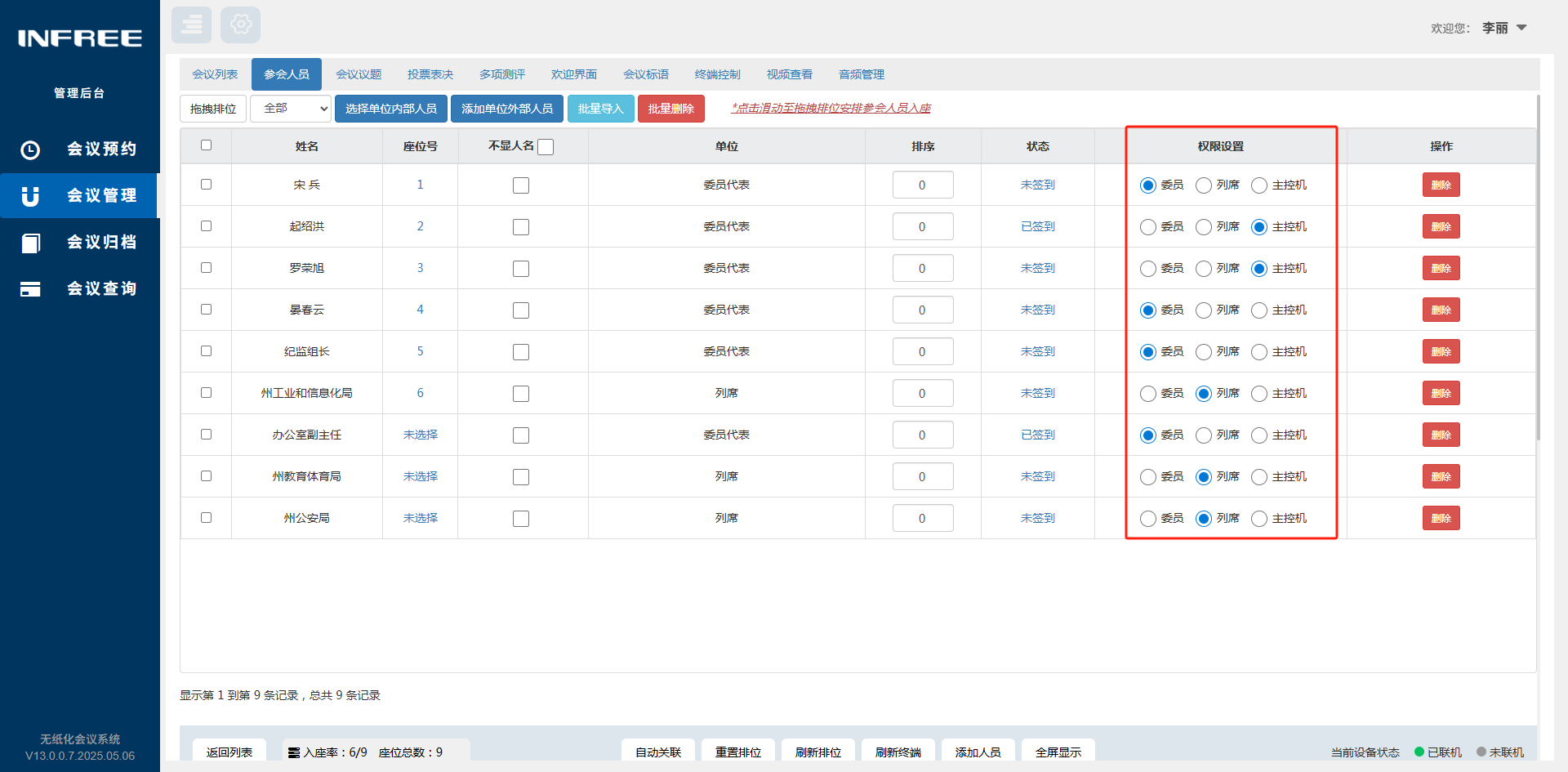Click the 自动关联 button
The height and width of the screenshot is (772, 1568).
pos(658,752)
